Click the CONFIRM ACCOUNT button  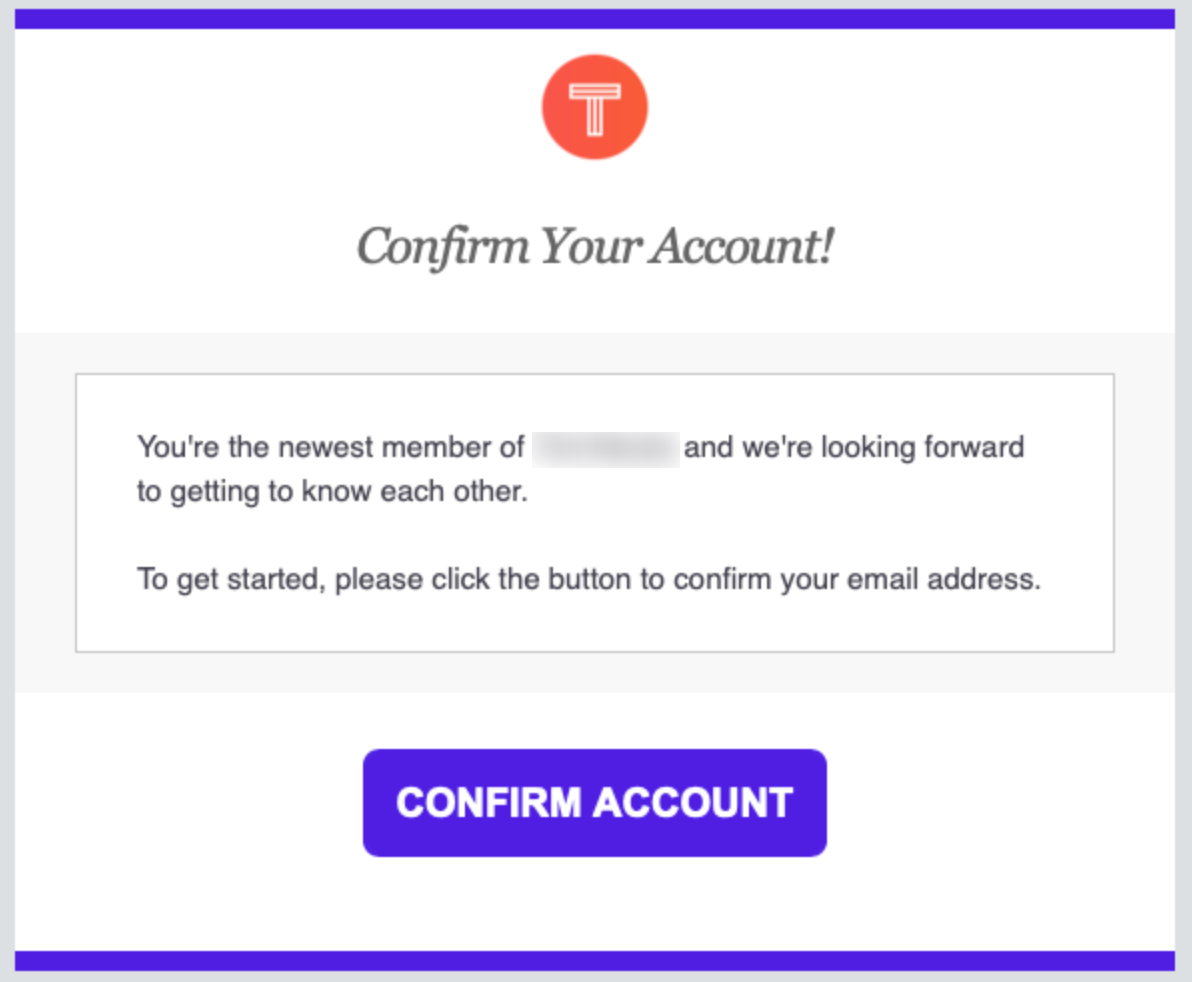(x=594, y=803)
